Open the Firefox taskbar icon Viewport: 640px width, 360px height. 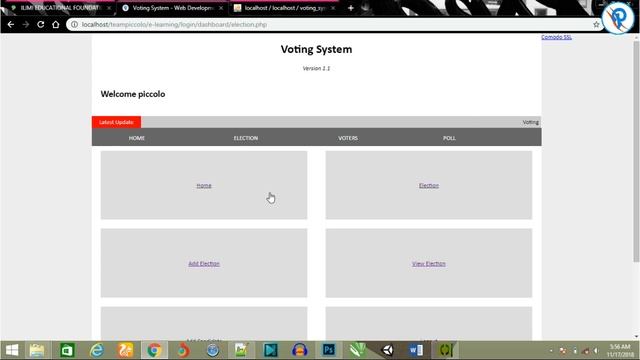click(183, 350)
